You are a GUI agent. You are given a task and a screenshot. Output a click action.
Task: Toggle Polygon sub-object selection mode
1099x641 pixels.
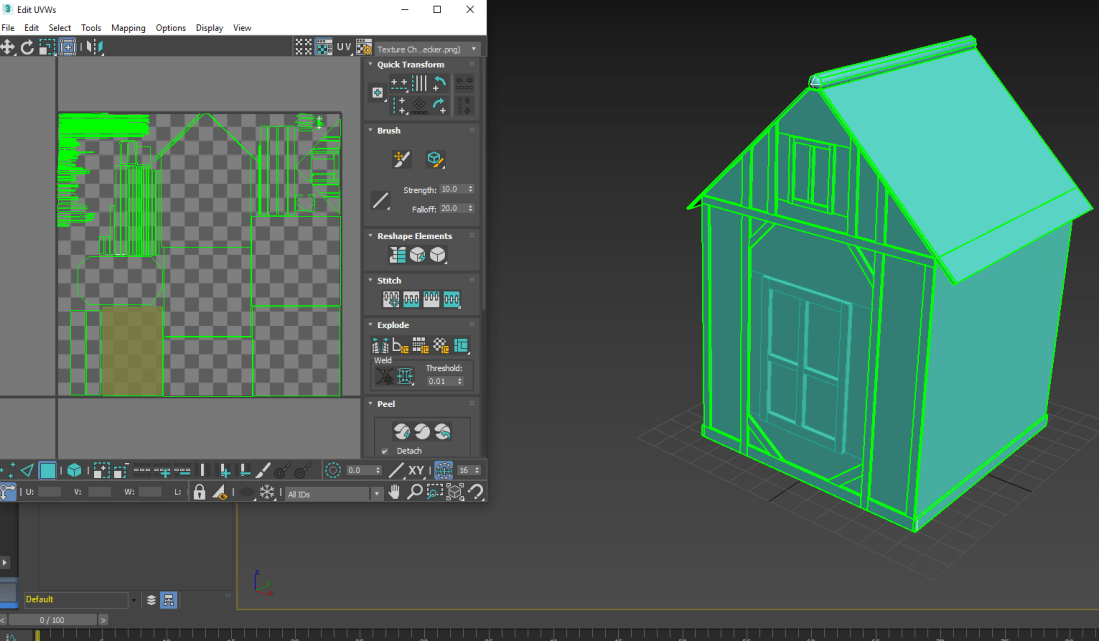tap(47, 470)
